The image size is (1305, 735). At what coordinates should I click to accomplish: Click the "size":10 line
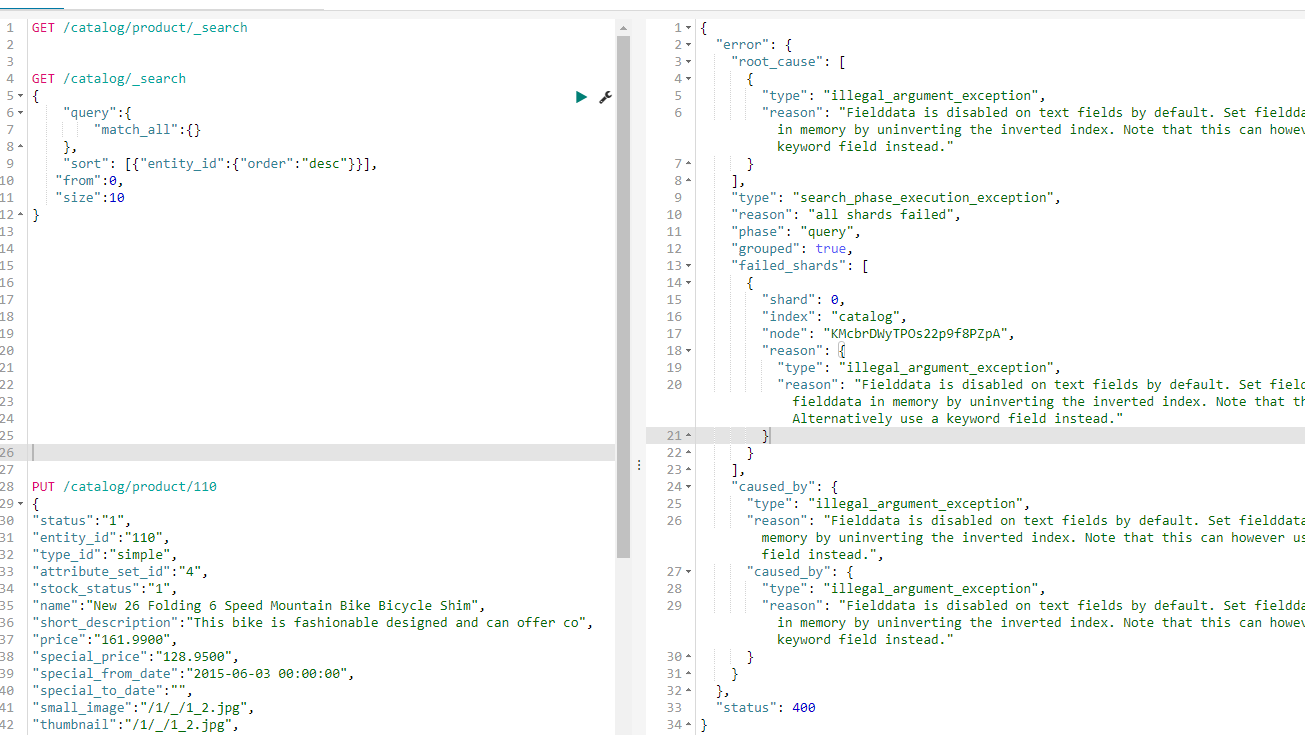(90, 198)
